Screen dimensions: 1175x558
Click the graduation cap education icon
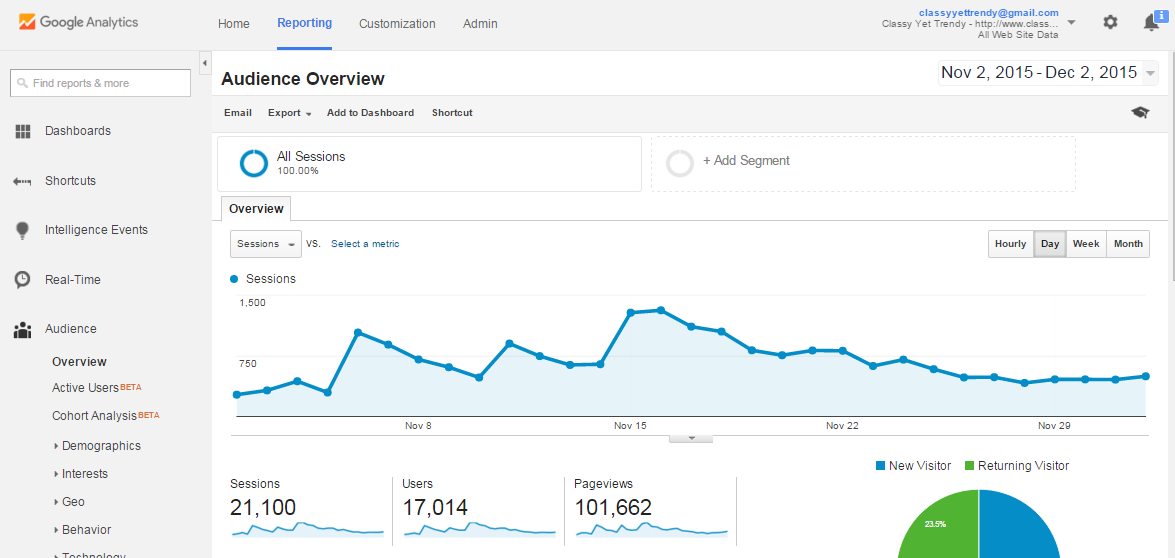coord(1140,113)
